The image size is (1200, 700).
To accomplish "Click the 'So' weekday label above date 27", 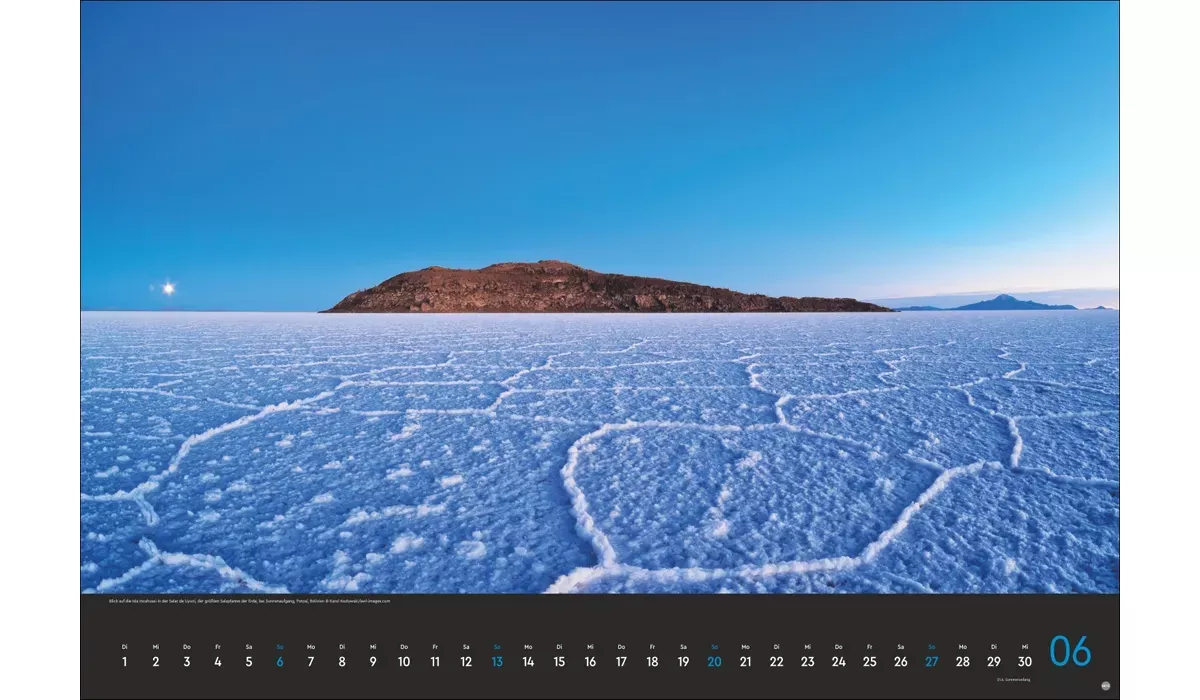I will (931, 647).
